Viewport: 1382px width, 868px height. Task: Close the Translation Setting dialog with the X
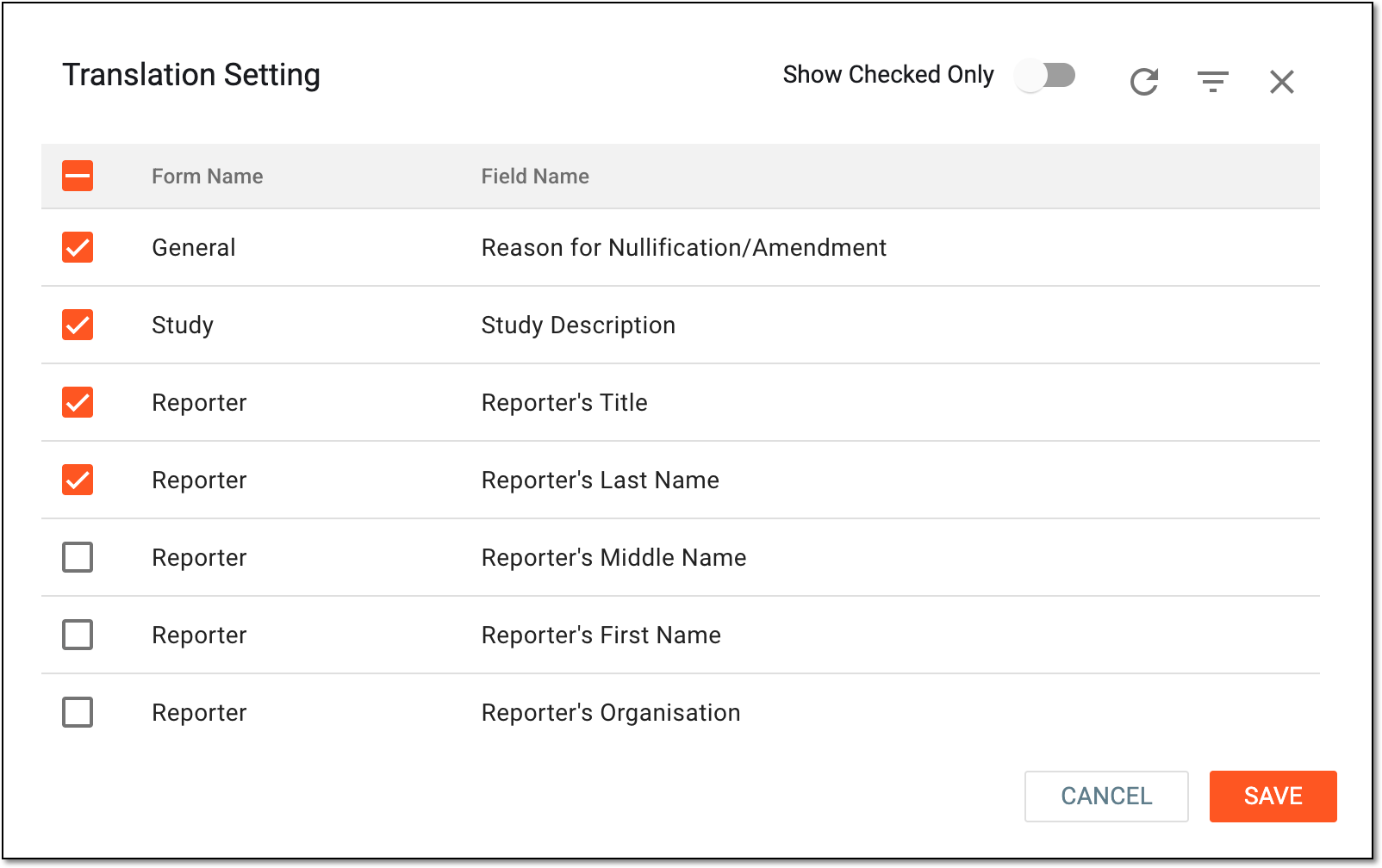pyautogui.click(x=1282, y=82)
